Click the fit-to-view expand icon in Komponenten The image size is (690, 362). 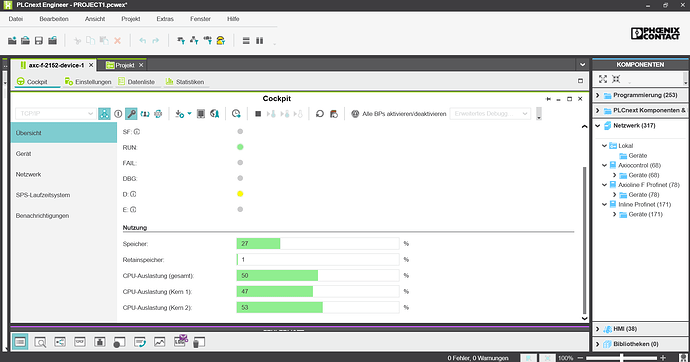click(x=603, y=79)
